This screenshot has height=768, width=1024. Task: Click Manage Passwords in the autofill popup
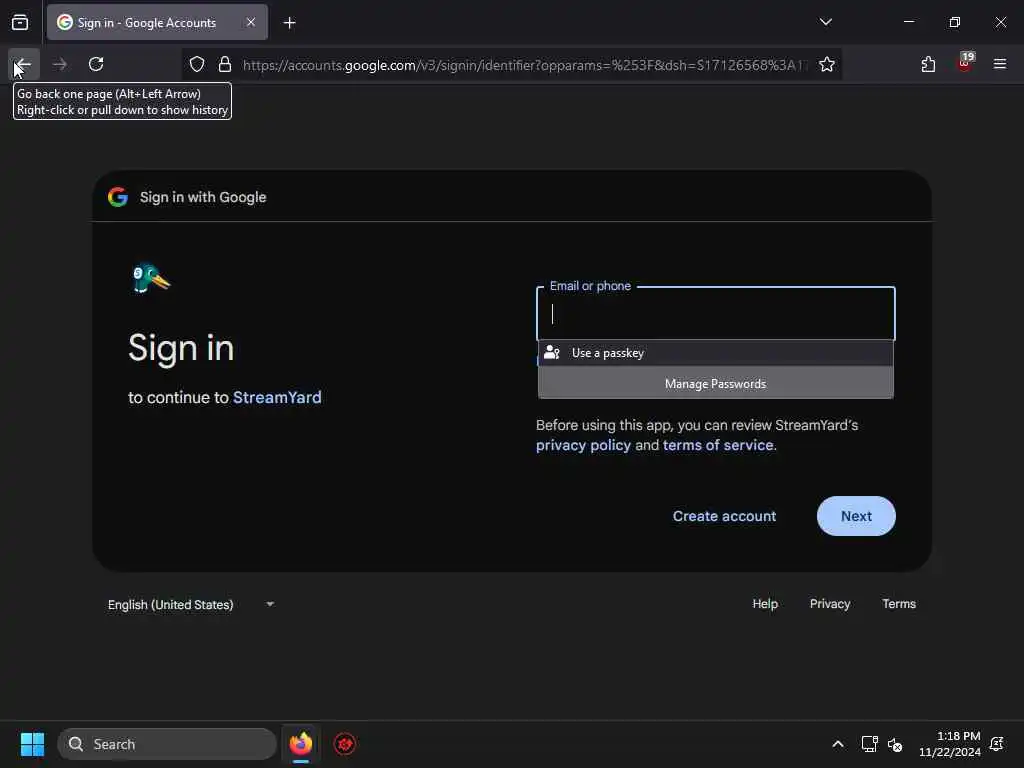pyautogui.click(x=716, y=383)
